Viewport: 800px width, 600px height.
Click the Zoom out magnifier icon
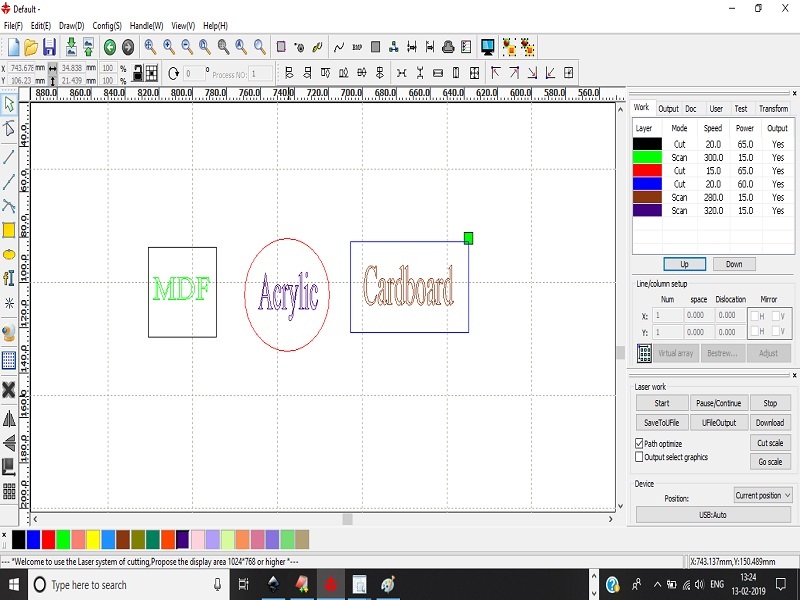pyautogui.click(x=187, y=47)
